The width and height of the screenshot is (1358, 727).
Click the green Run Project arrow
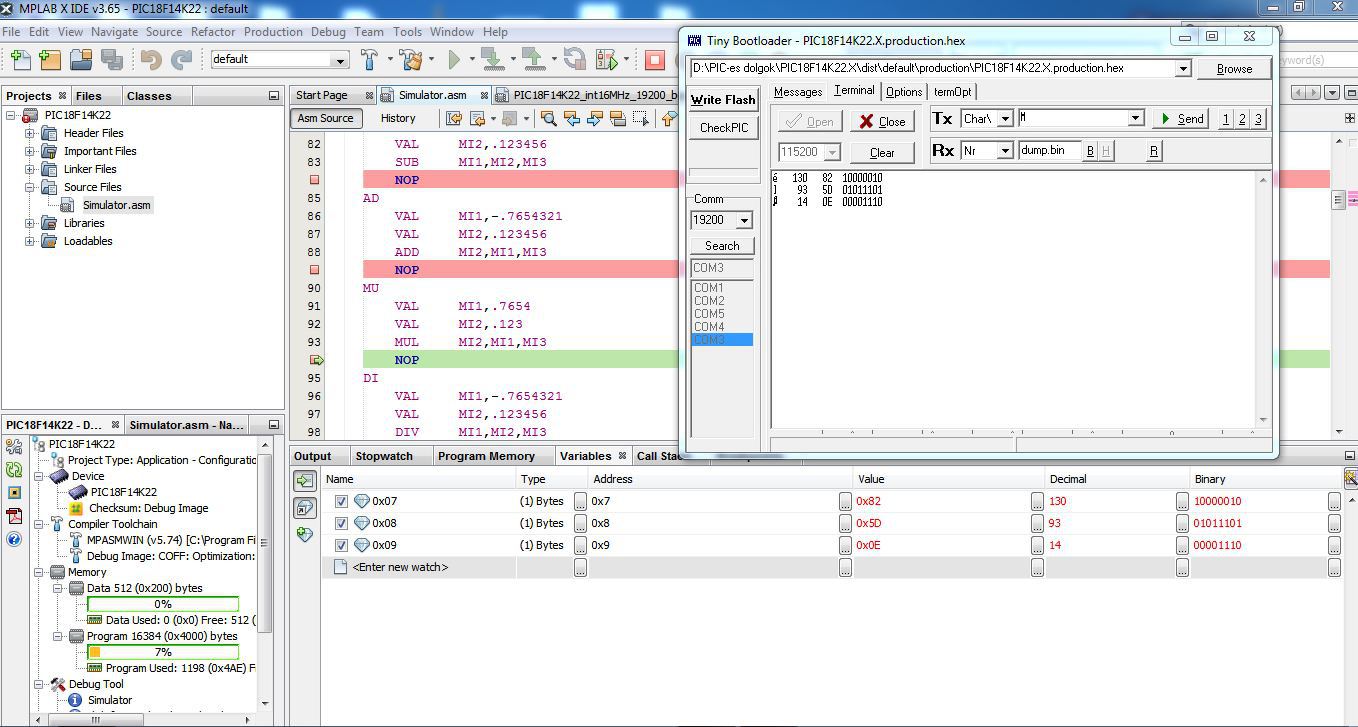(454, 60)
